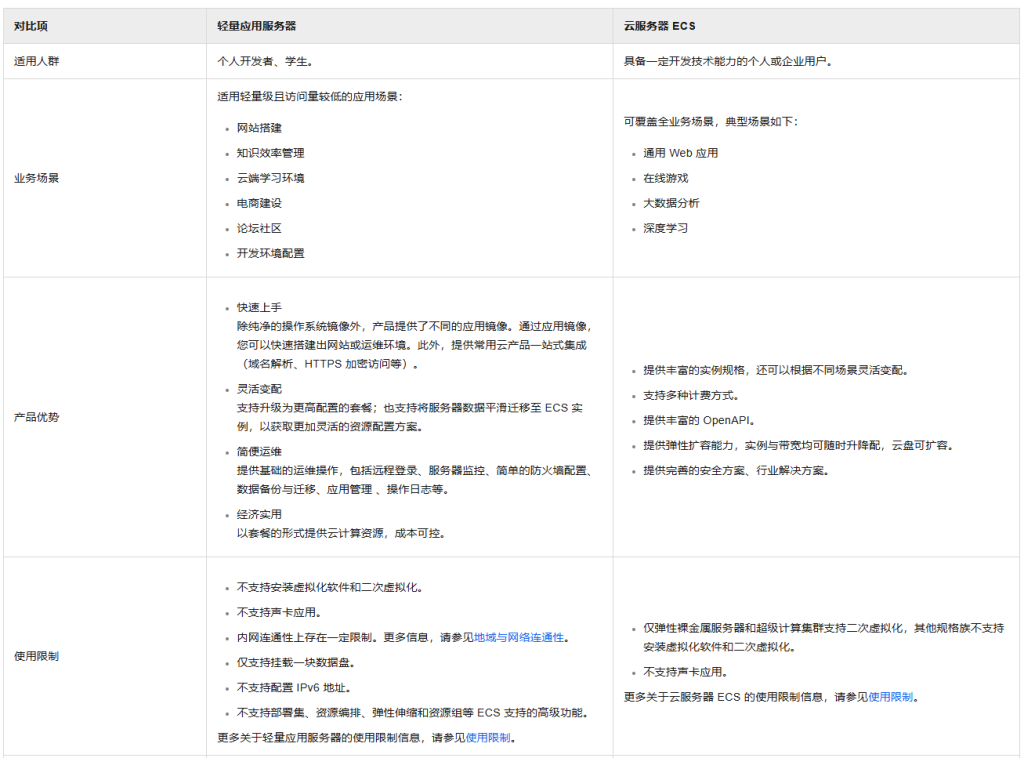Viewport: 1024px width, 758px height.
Task: Select the 网站搭建 list item
Action: [259, 128]
